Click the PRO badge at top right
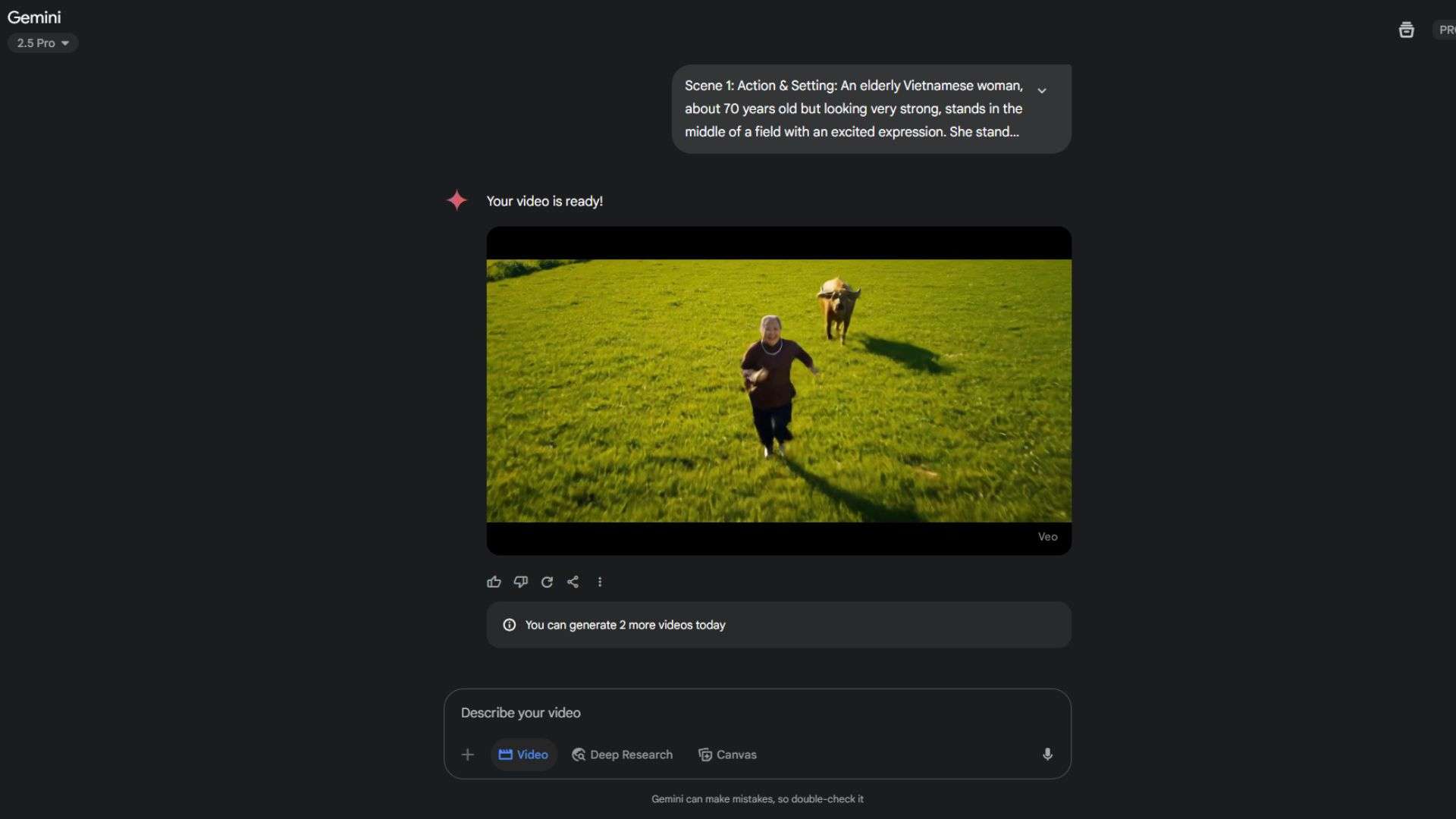Screen dimensions: 1456x819 [x=1445, y=30]
